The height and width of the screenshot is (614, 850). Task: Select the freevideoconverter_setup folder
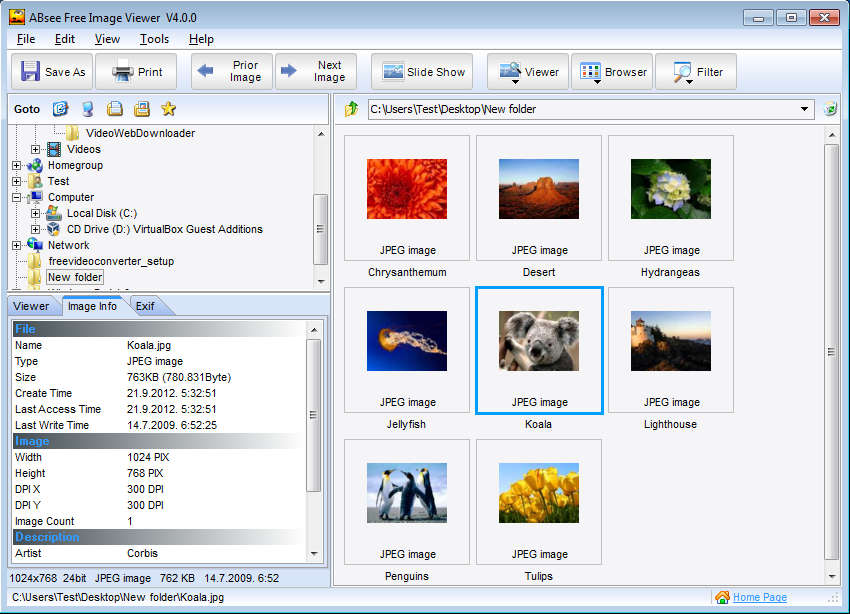pos(110,261)
